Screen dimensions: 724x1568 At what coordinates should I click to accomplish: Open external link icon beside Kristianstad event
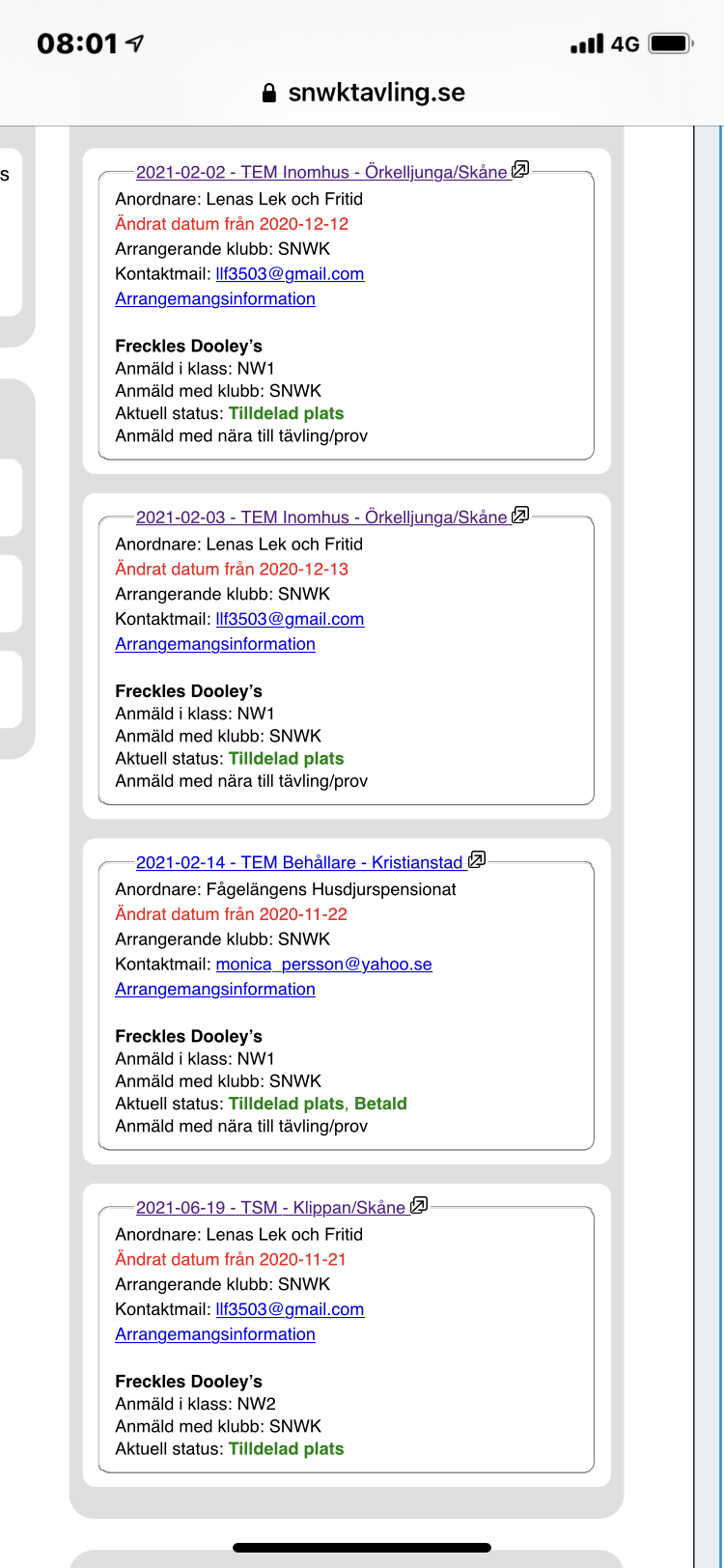(x=477, y=860)
